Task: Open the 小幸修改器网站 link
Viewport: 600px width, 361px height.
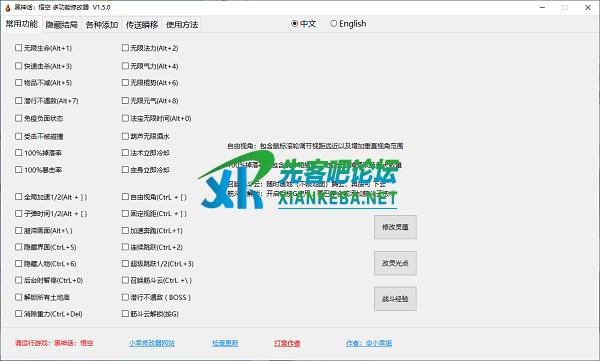Action: point(152,343)
